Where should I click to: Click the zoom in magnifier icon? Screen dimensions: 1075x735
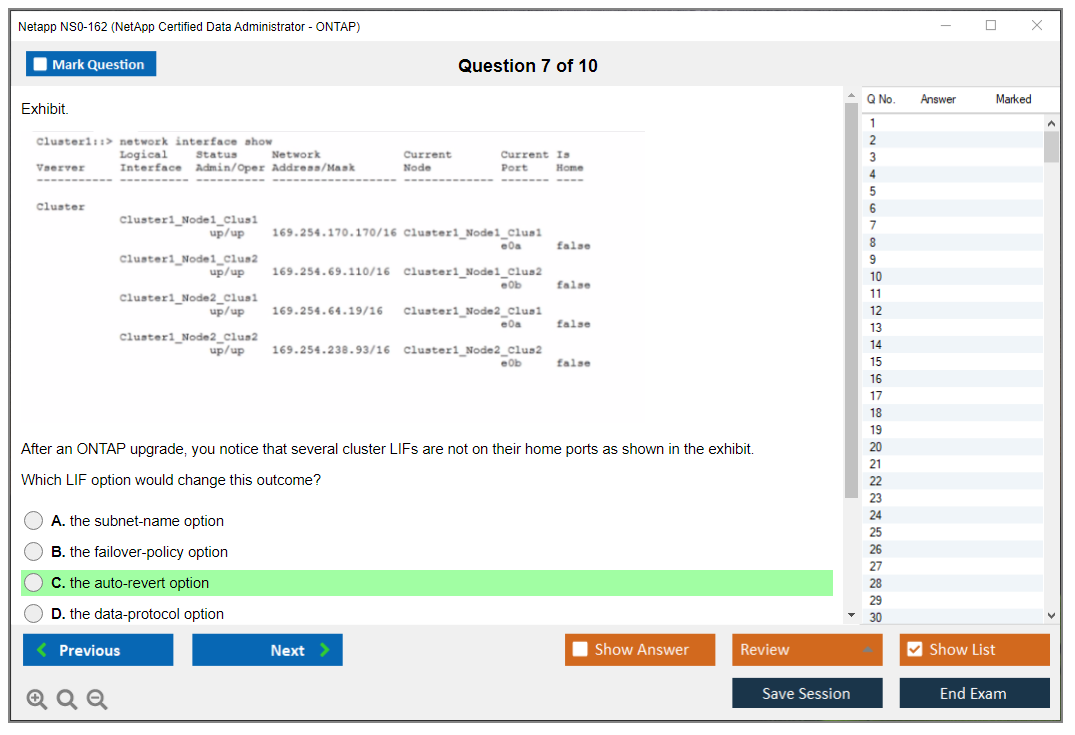pos(37,700)
